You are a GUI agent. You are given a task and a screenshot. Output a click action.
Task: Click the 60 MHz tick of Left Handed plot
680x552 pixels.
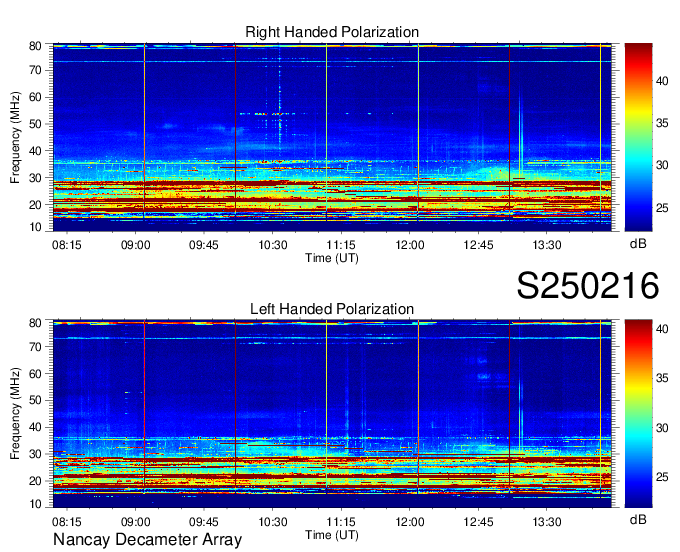point(35,374)
